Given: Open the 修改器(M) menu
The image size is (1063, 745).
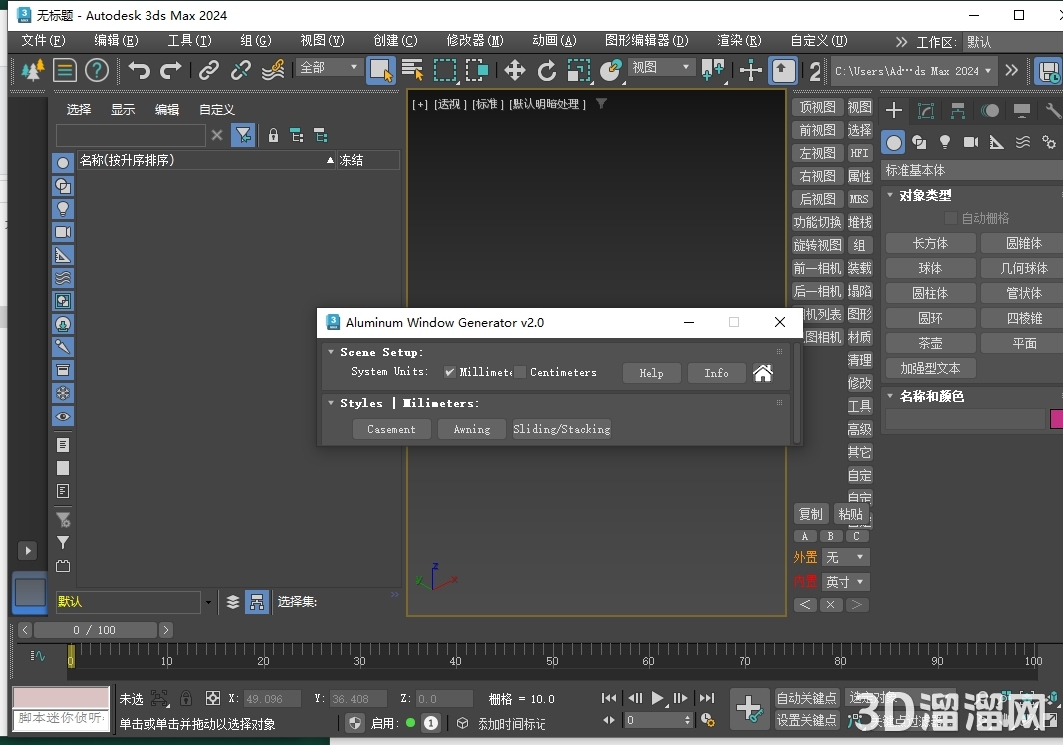Looking at the screenshot, I should point(475,41).
